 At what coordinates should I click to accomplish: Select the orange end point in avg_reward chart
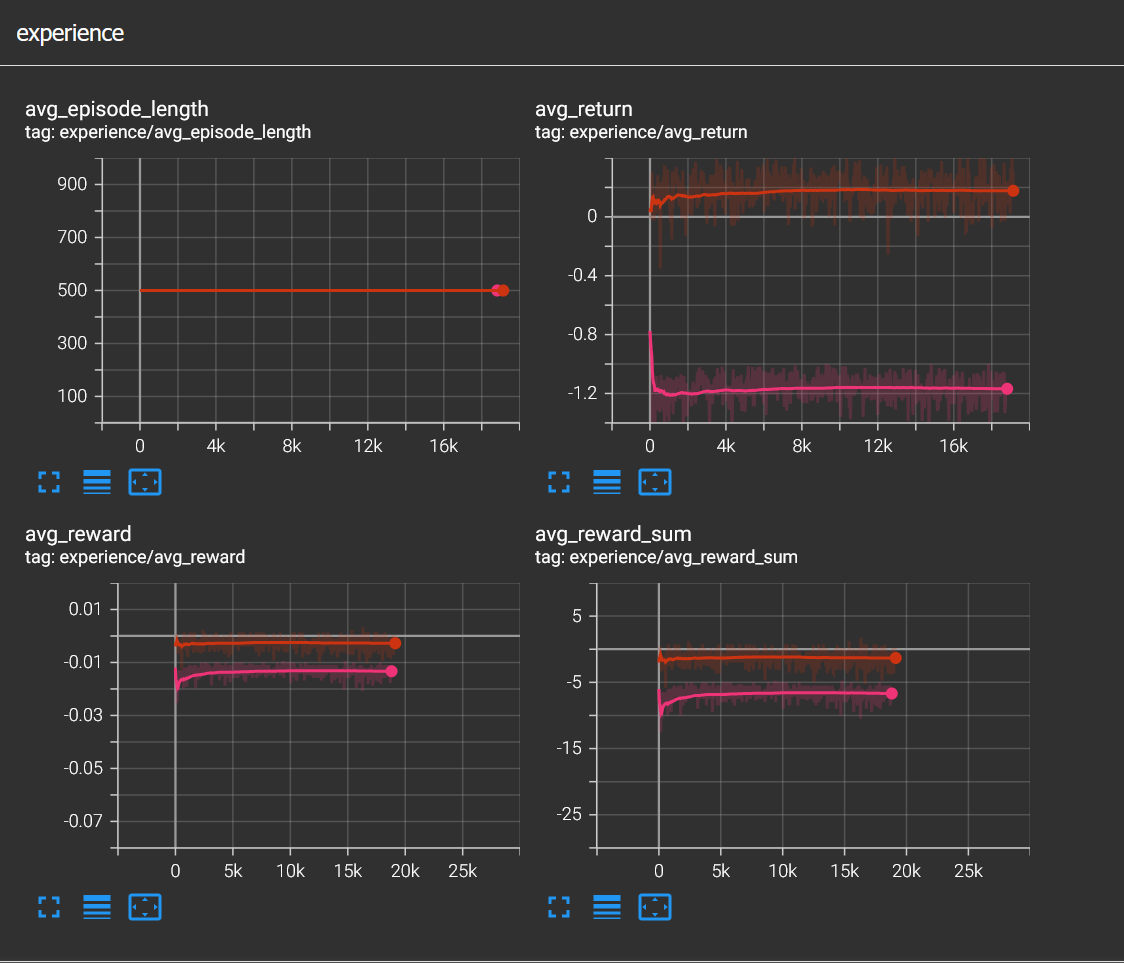pos(395,644)
